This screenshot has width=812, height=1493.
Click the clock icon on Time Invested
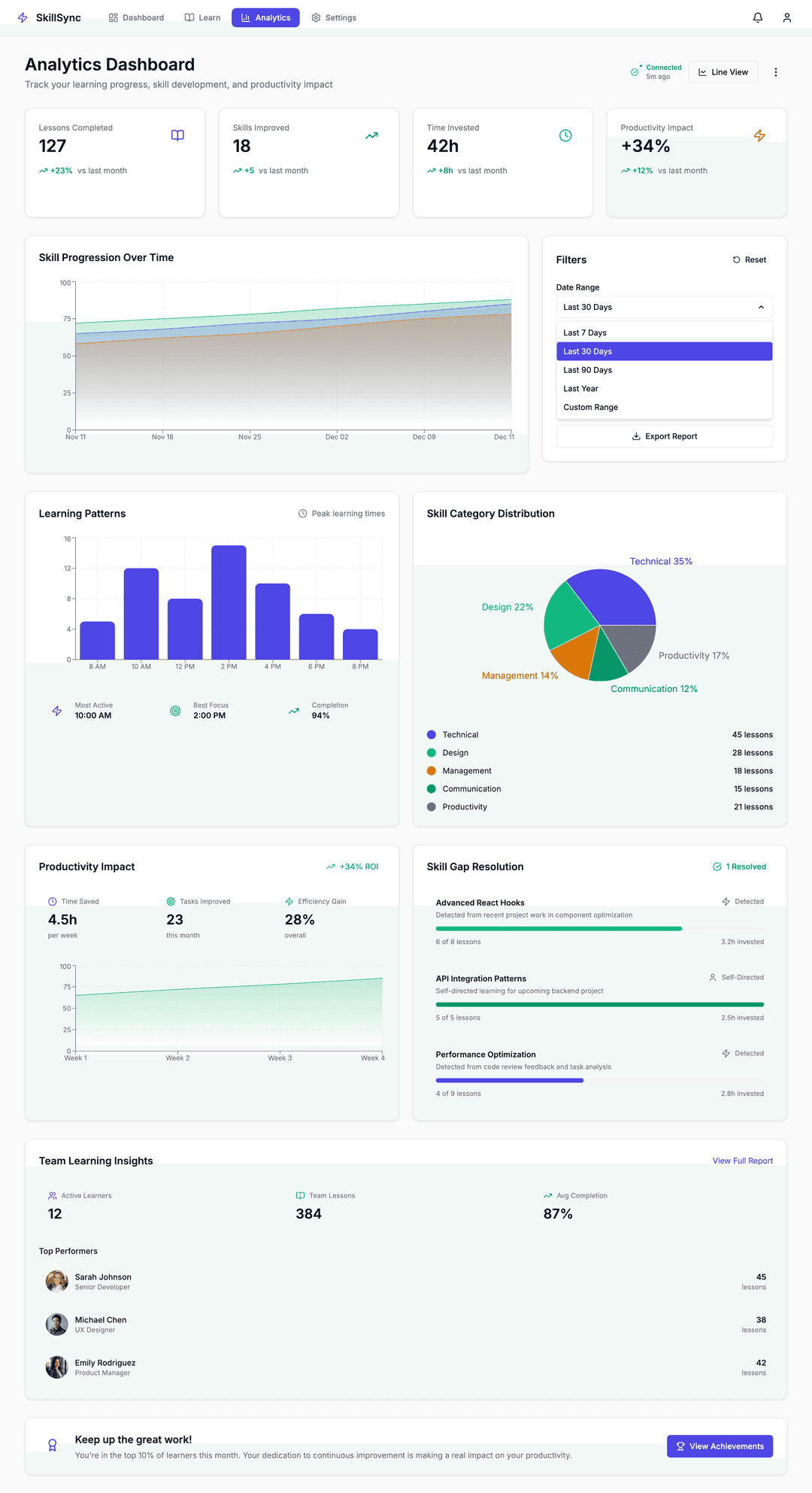565,135
